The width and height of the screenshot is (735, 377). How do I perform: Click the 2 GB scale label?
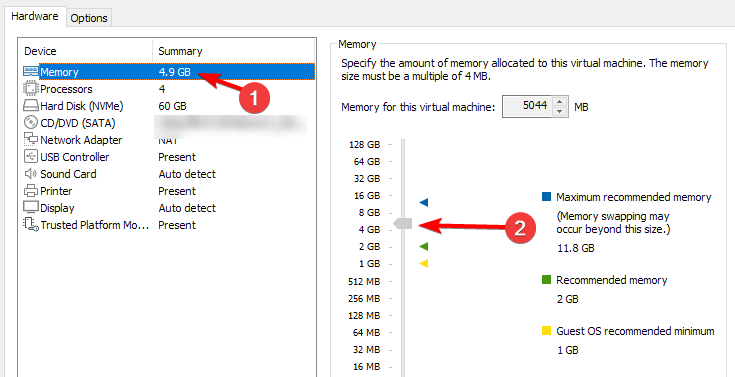pyautogui.click(x=369, y=247)
